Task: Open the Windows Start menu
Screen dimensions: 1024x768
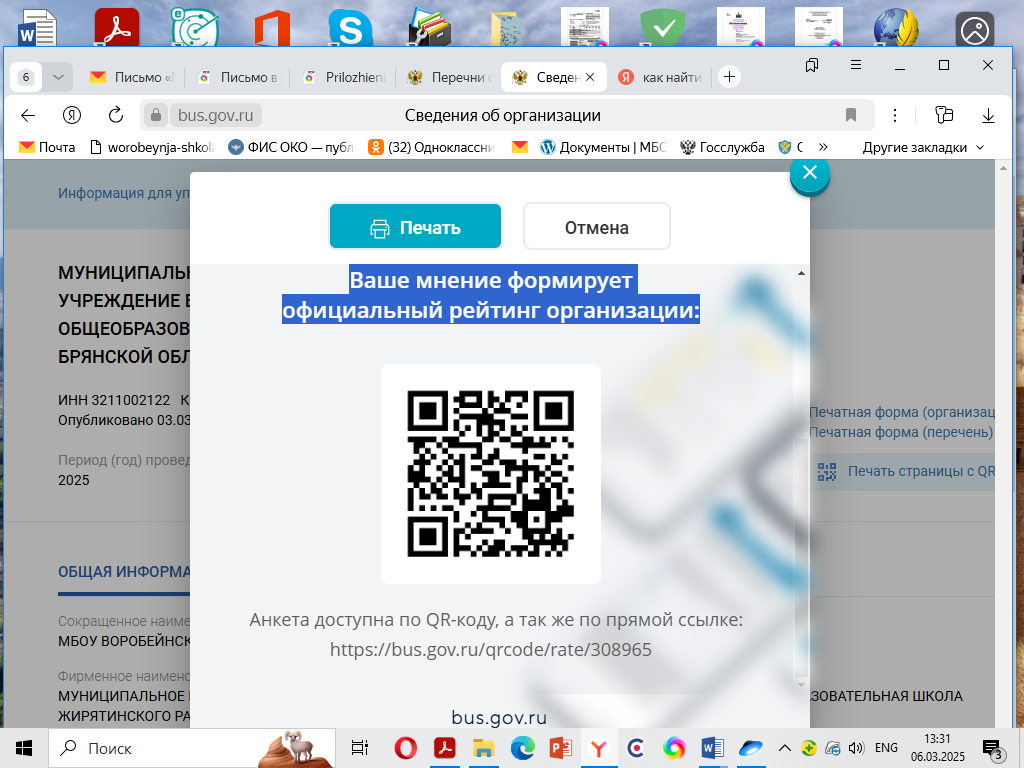Action: coord(24,748)
